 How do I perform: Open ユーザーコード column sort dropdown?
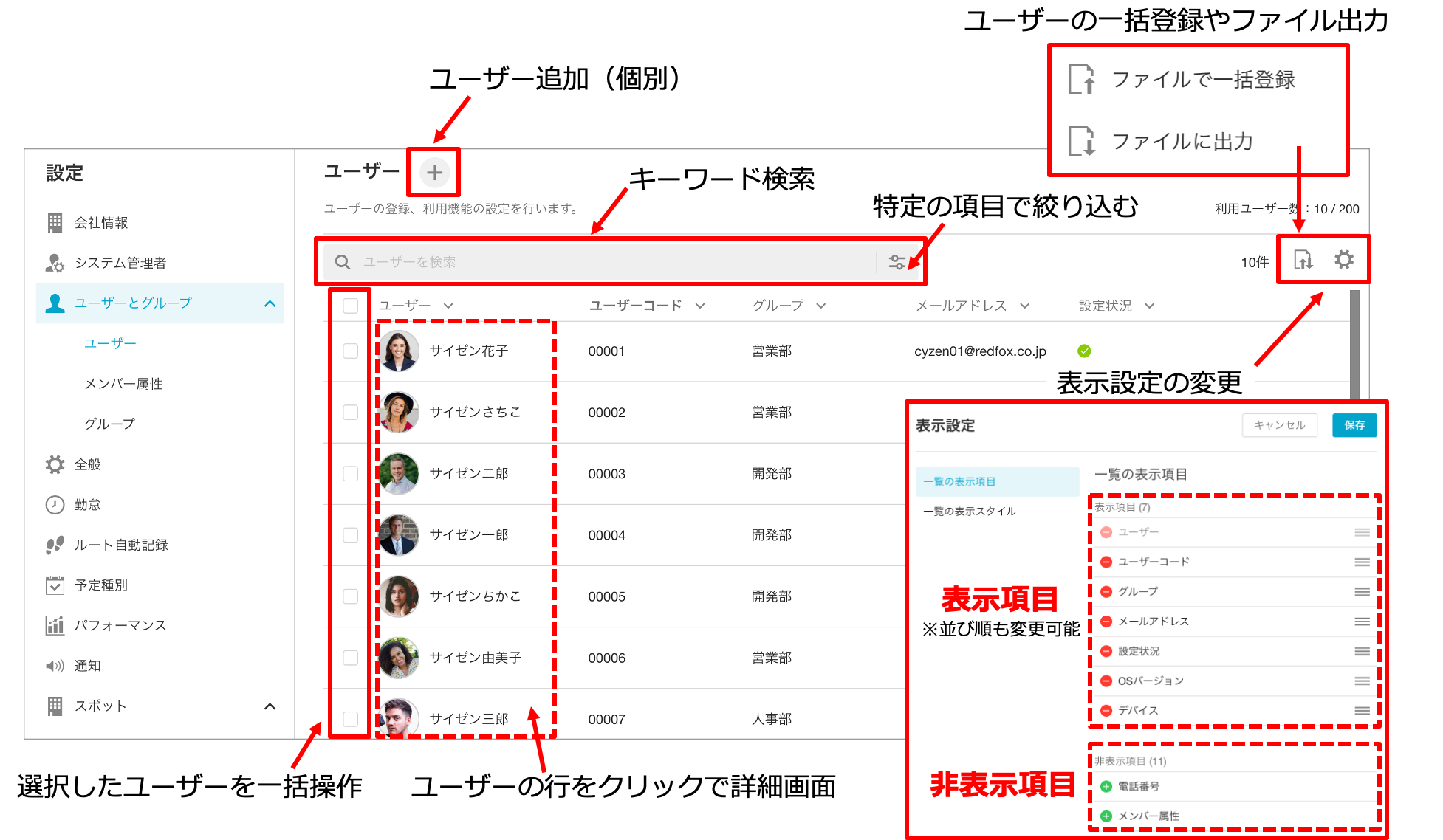(700, 306)
